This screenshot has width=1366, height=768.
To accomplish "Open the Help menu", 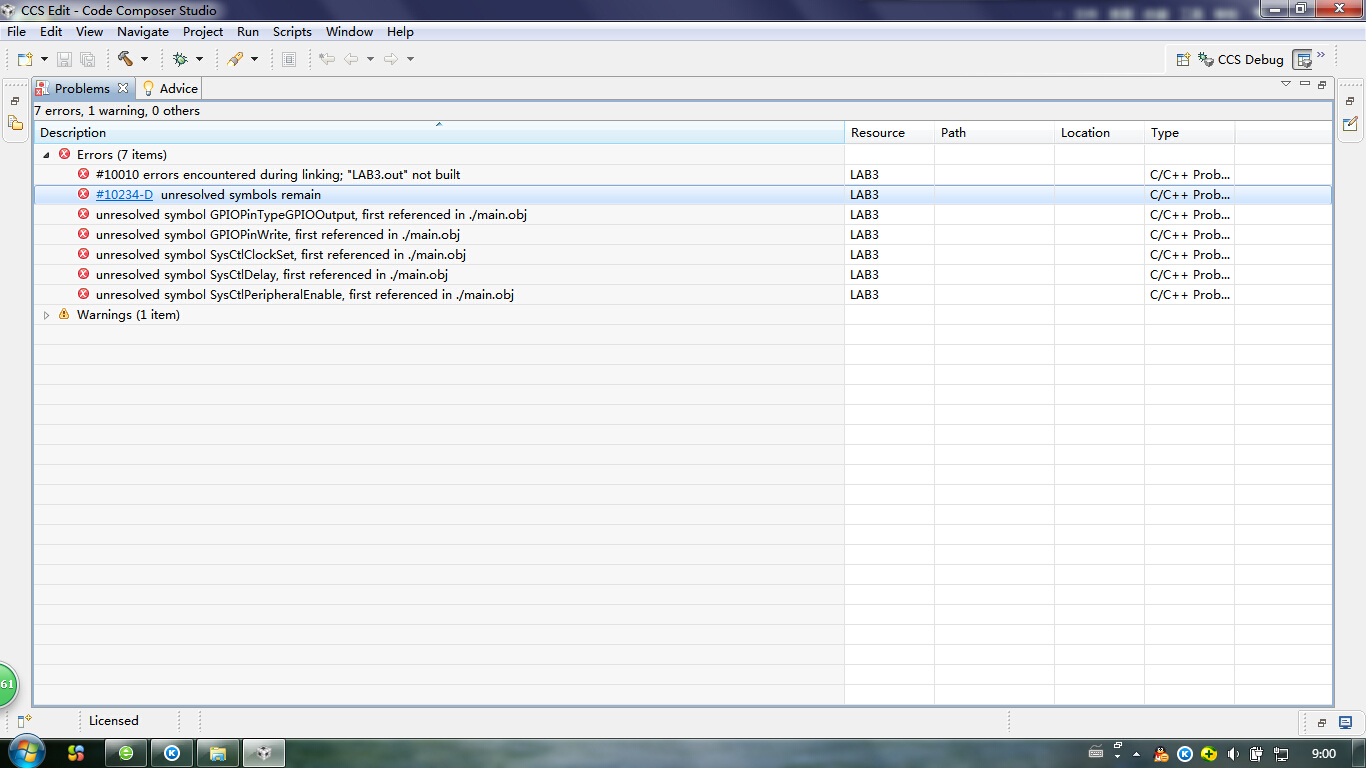I will click(x=400, y=32).
